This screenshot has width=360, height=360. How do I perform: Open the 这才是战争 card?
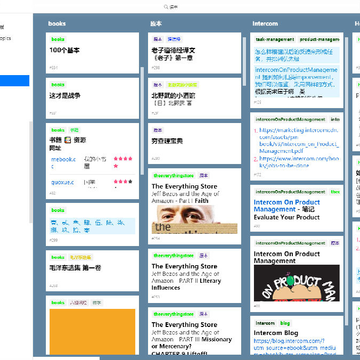pos(92,98)
